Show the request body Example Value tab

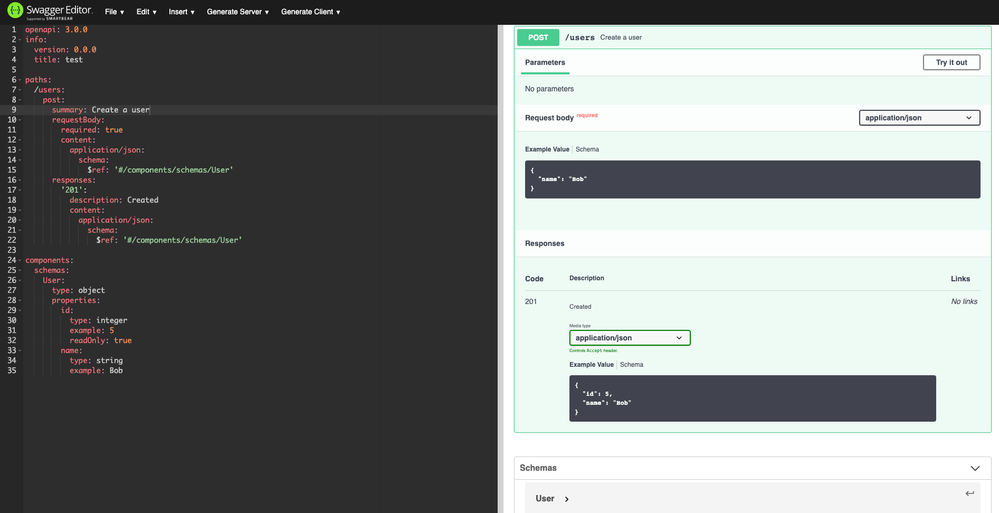point(547,149)
